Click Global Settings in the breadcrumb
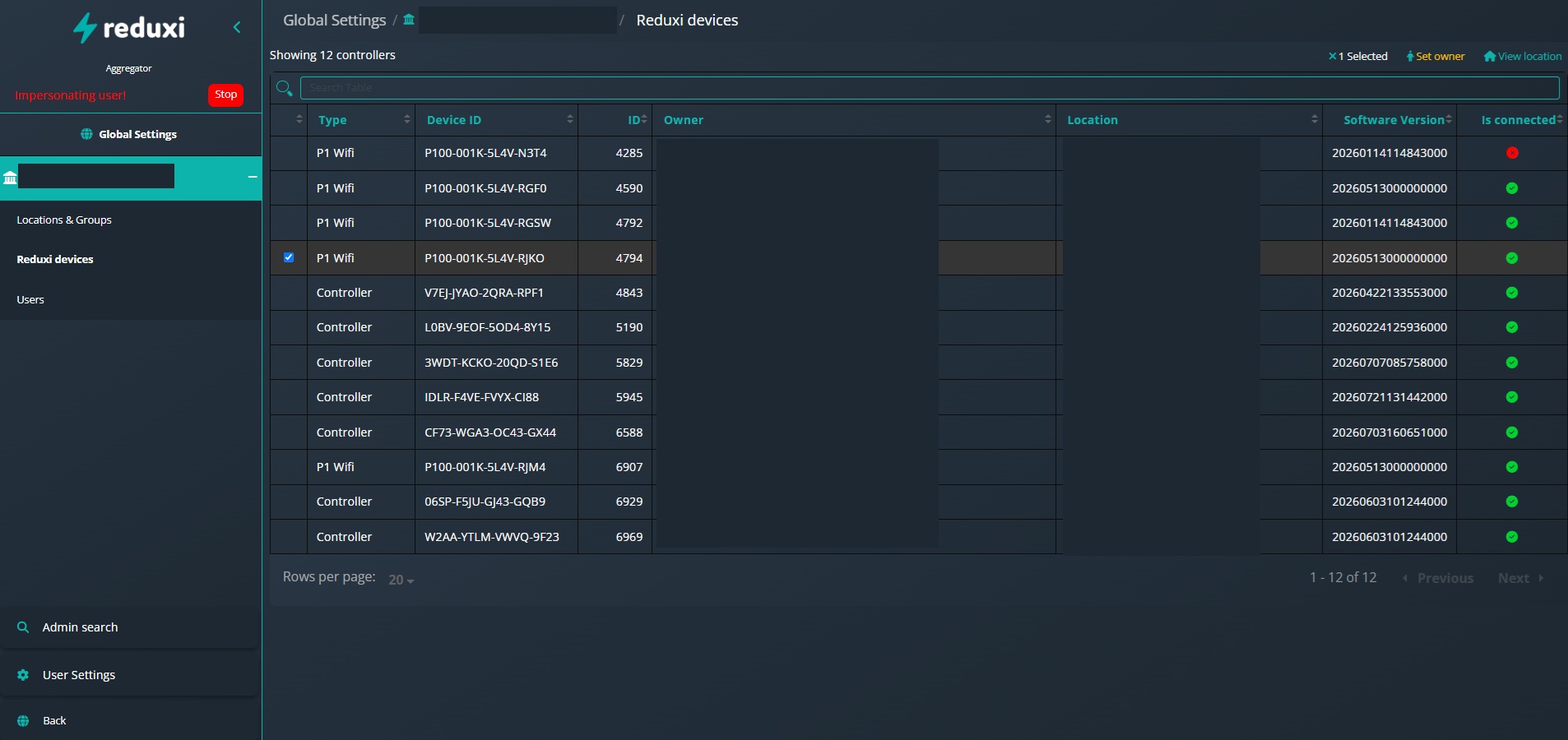This screenshot has width=1568, height=740. point(334,21)
